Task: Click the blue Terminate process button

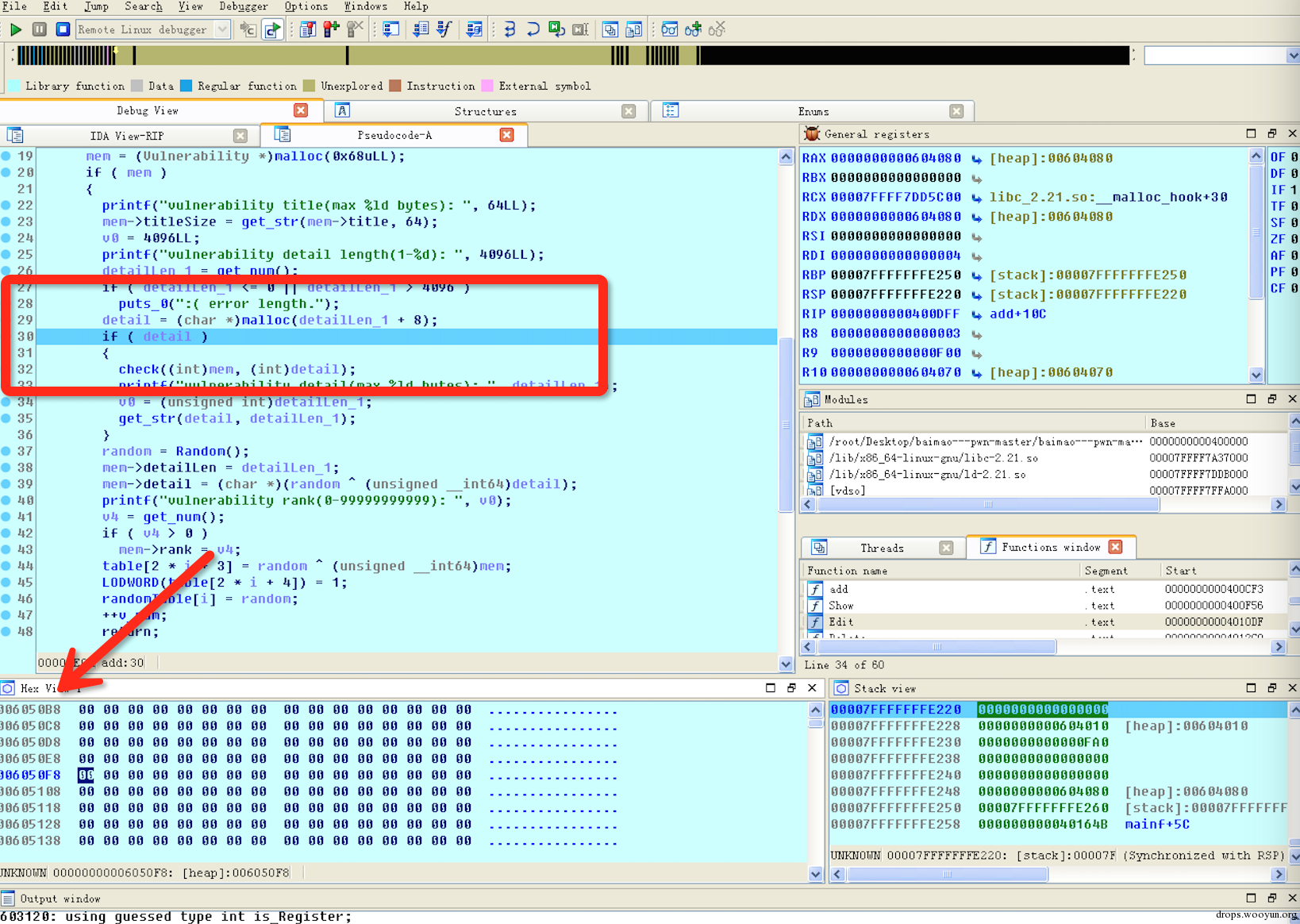Action: click(x=63, y=29)
